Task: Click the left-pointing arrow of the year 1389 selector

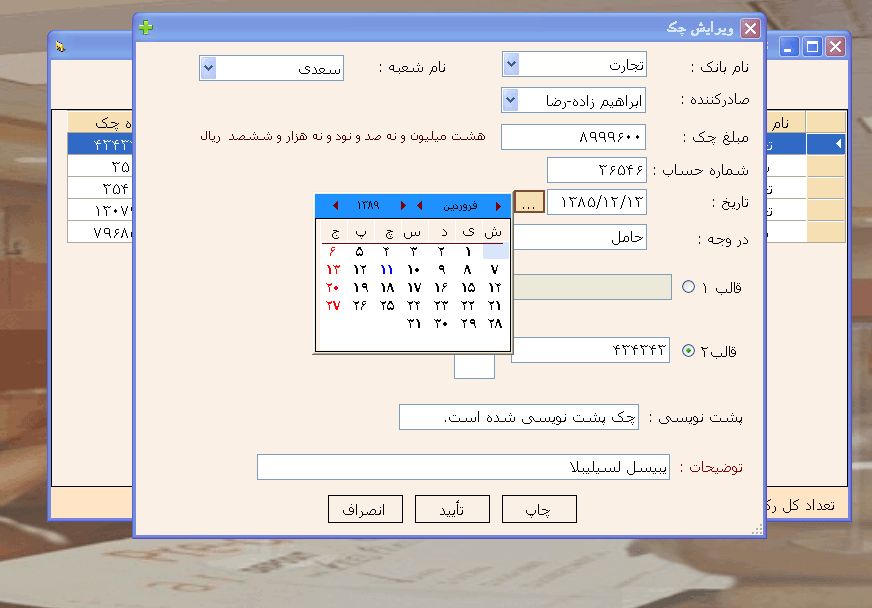Action: pos(335,206)
